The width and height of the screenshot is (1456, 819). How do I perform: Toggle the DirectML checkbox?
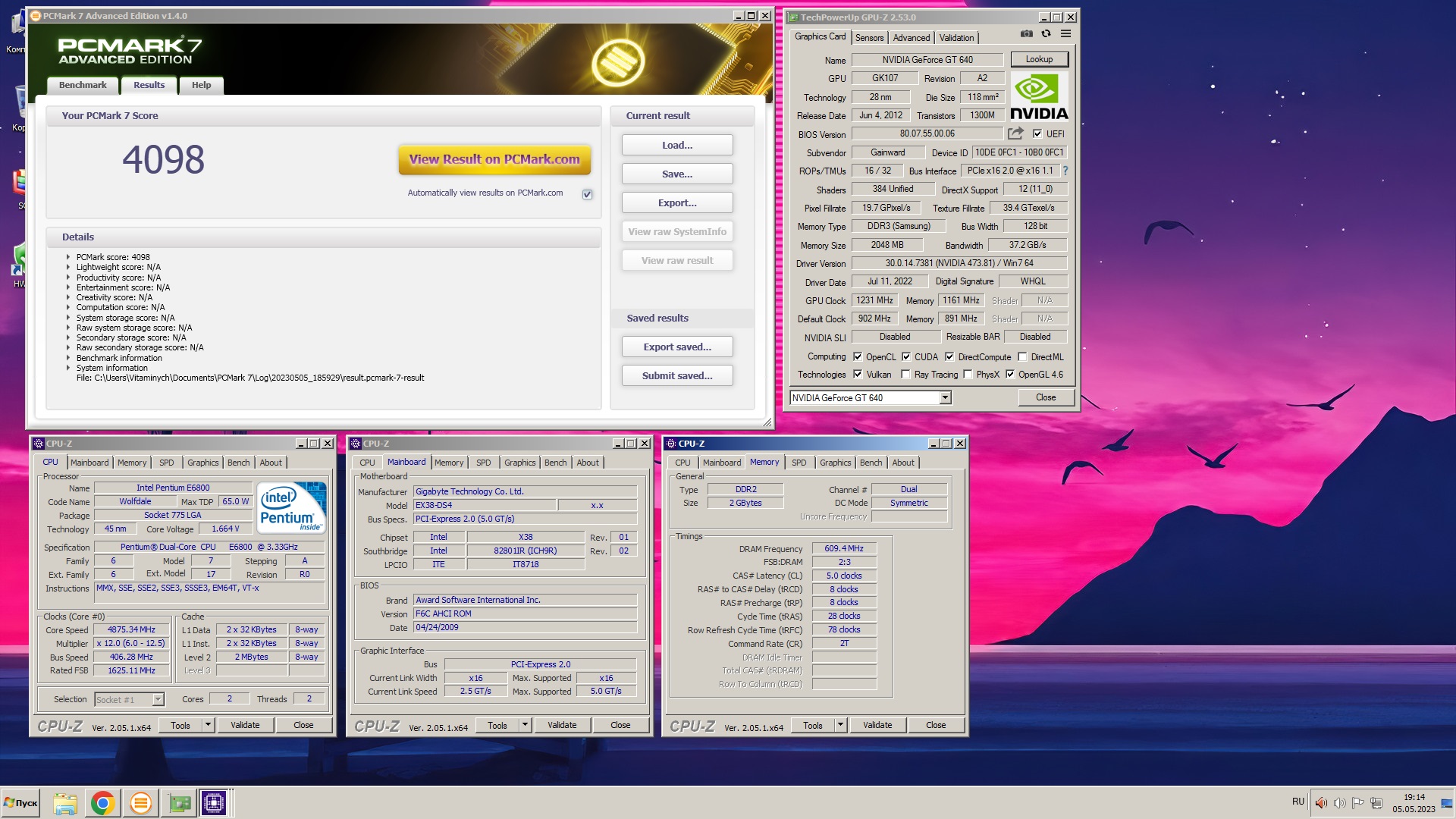pos(1022,356)
